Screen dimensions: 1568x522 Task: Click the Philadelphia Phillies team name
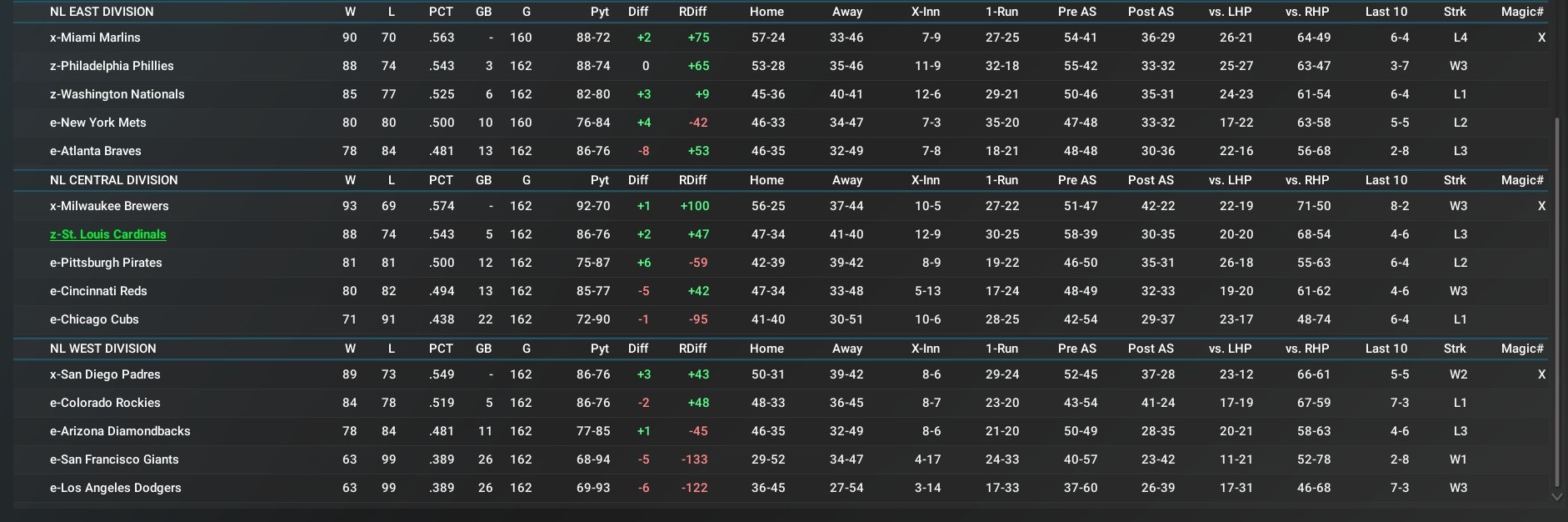(x=112, y=66)
